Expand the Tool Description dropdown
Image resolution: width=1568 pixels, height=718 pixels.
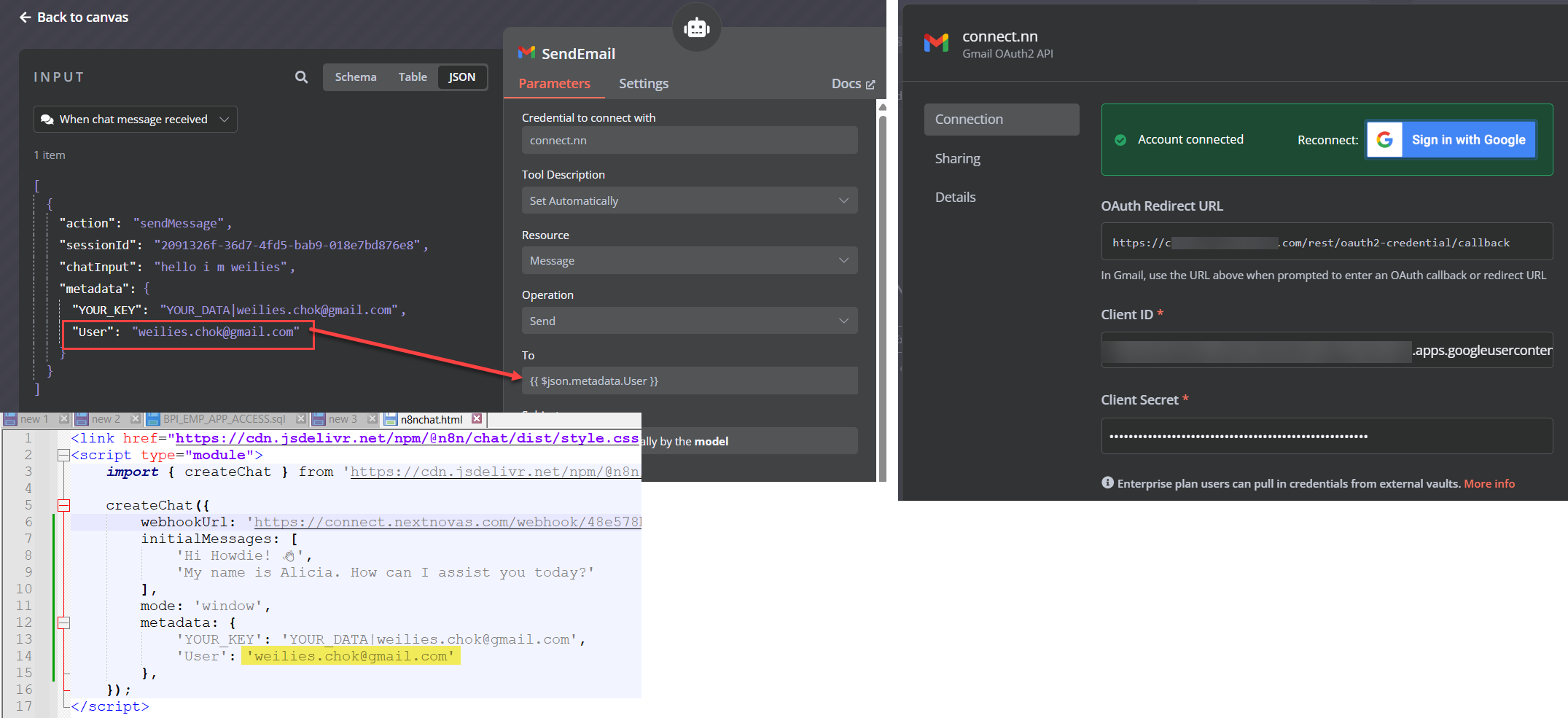coord(690,200)
